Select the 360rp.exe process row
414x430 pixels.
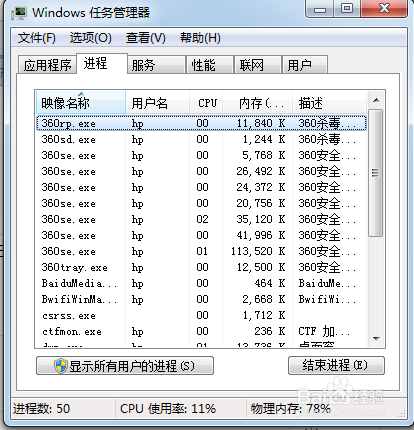click(x=201, y=123)
